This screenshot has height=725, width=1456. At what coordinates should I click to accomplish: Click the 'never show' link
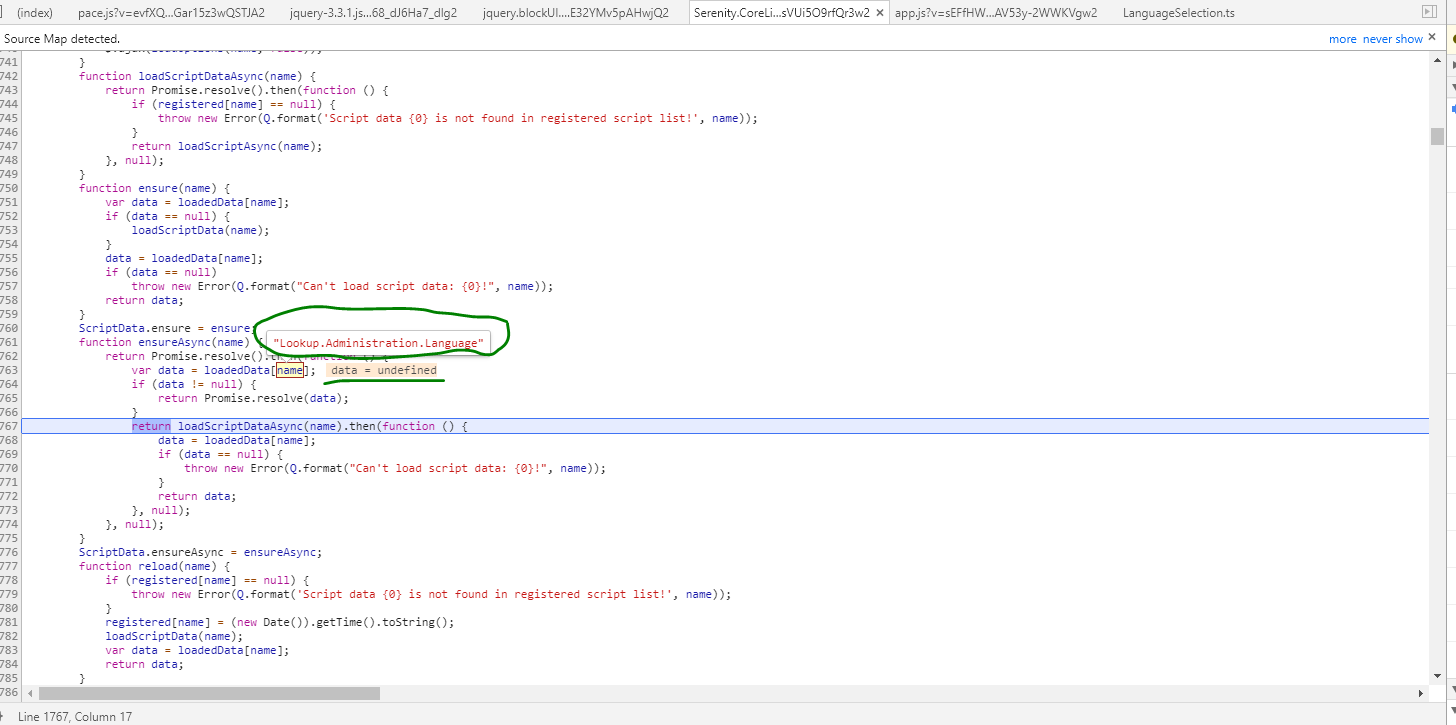tap(1393, 39)
